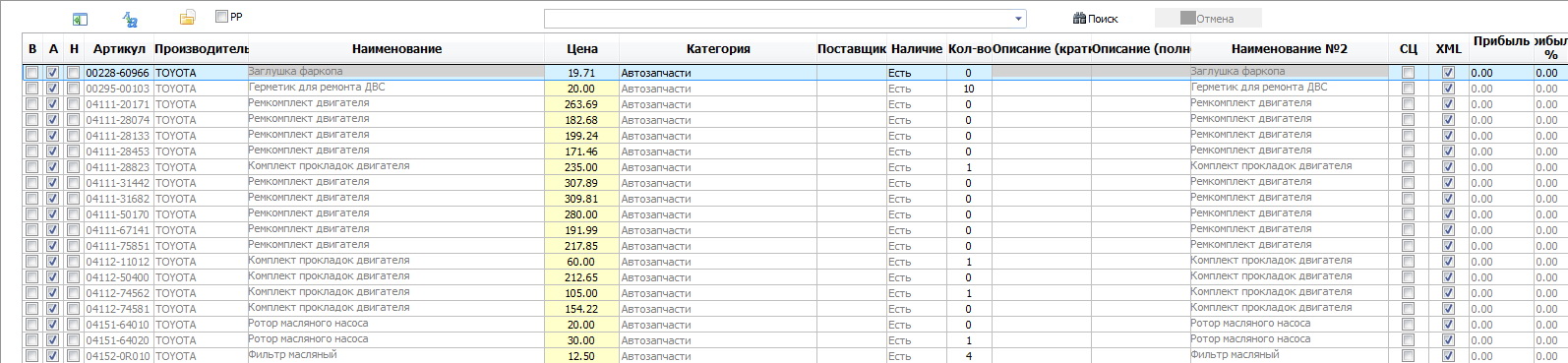This screenshot has height=363, width=1568.
Task: Uncheck А checkbox for article 00295-00103
Action: point(53,89)
